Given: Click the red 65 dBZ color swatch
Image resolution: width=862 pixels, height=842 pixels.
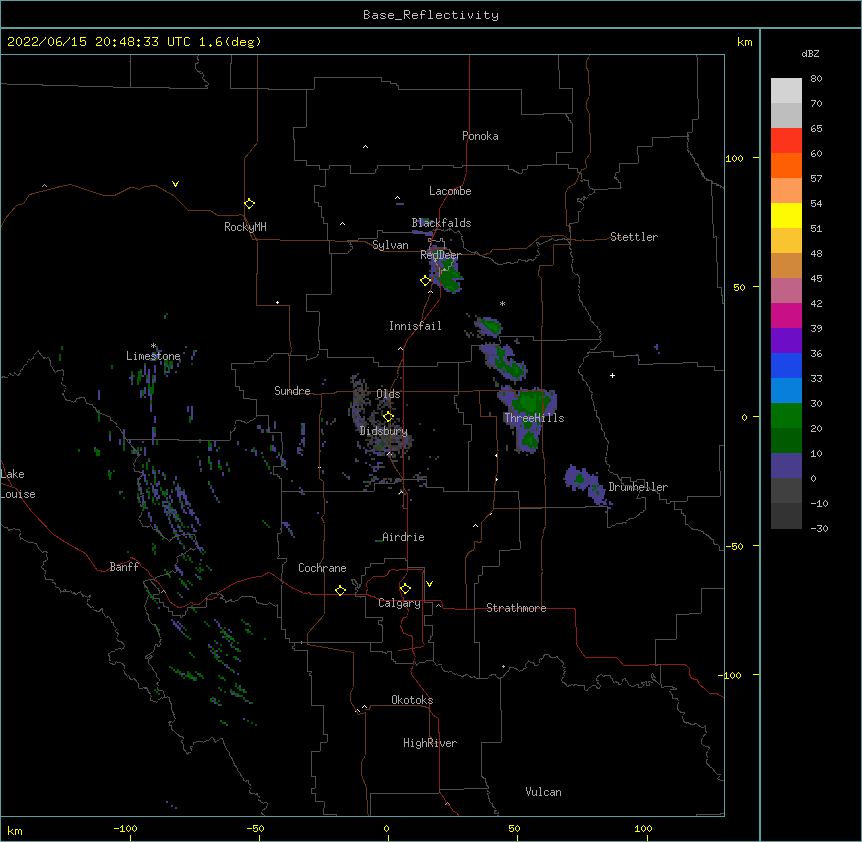Looking at the screenshot, I should [786, 141].
